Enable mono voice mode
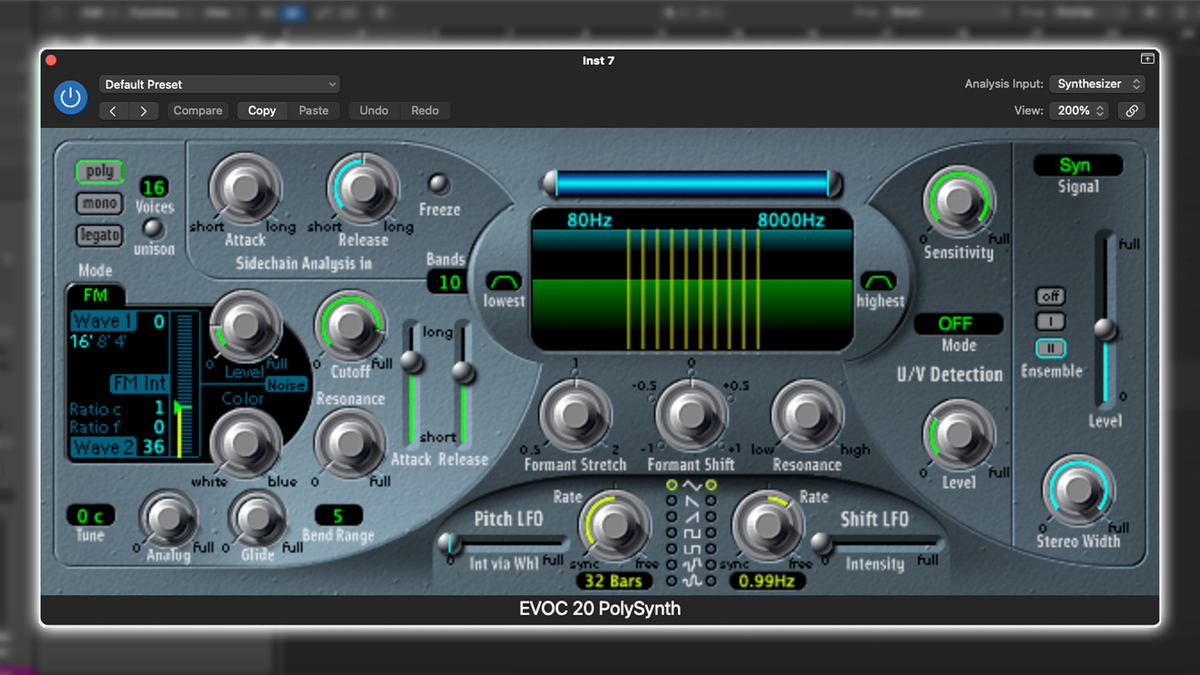Image resolution: width=1200 pixels, height=675 pixels. 98,203
